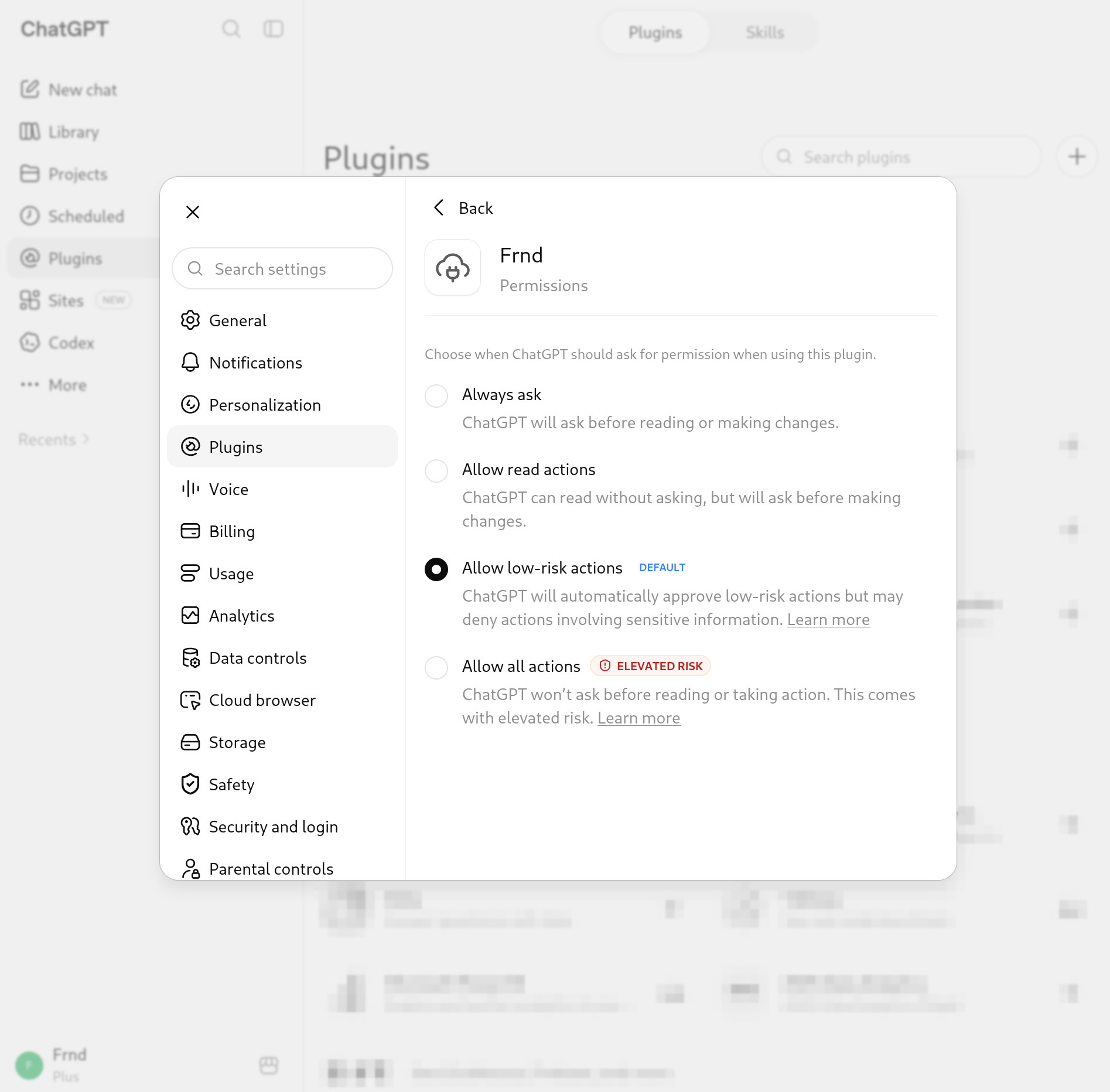
Task: Open the Parental controls icon
Action: (190, 869)
